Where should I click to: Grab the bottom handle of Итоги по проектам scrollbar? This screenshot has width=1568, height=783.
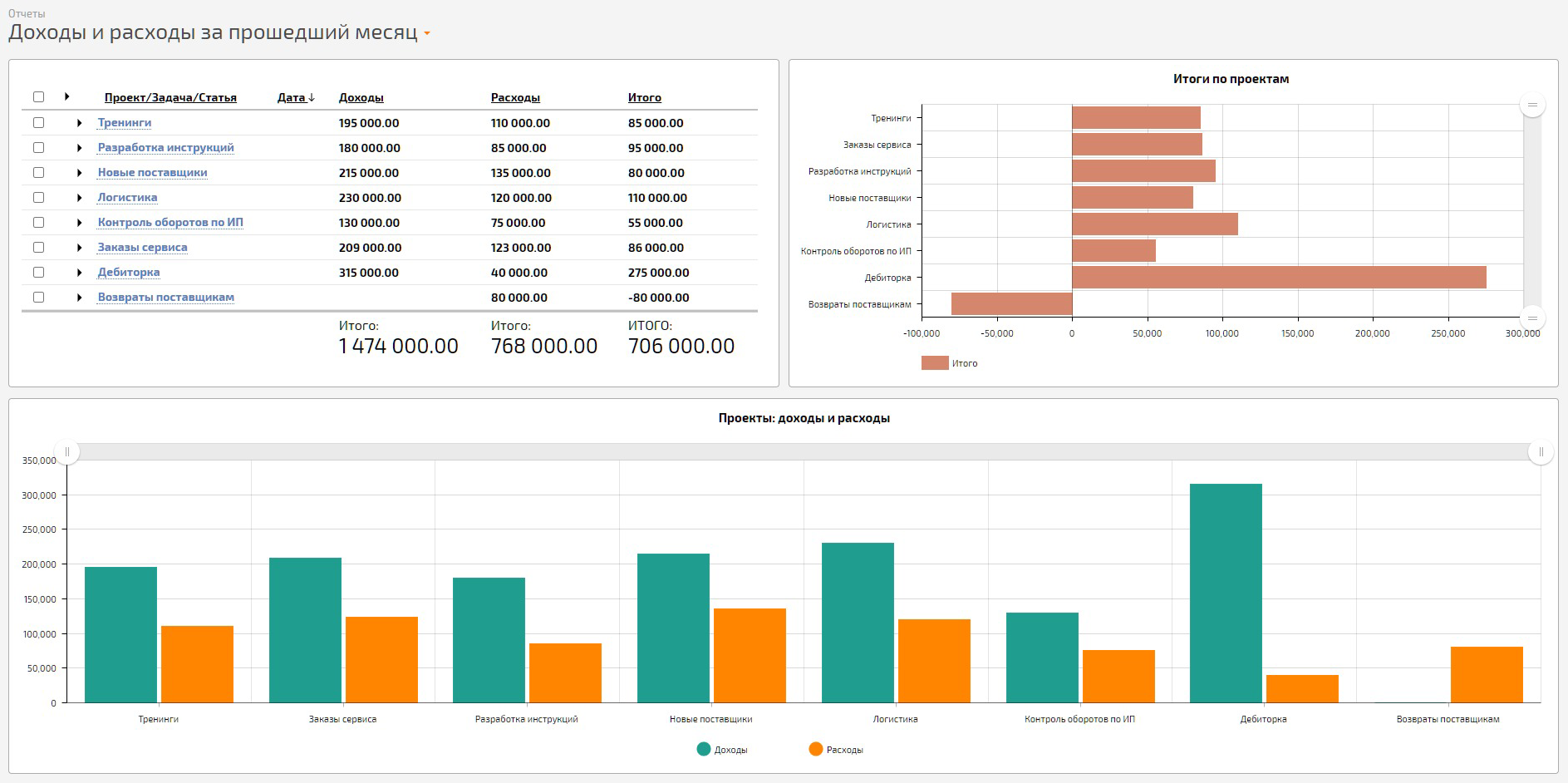[x=1532, y=318]
